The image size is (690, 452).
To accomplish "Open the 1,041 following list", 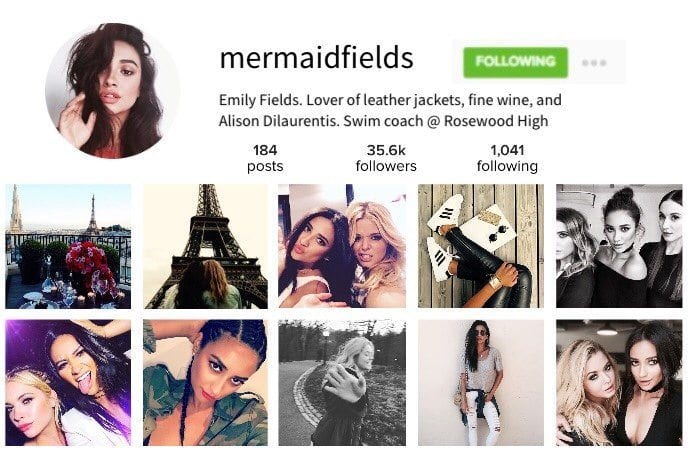I will [x=507, y=158].
